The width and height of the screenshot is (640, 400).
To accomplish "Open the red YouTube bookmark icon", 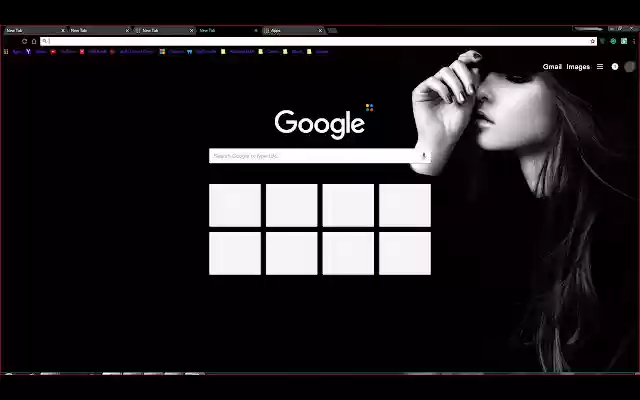I will click(x=53, y=52).
